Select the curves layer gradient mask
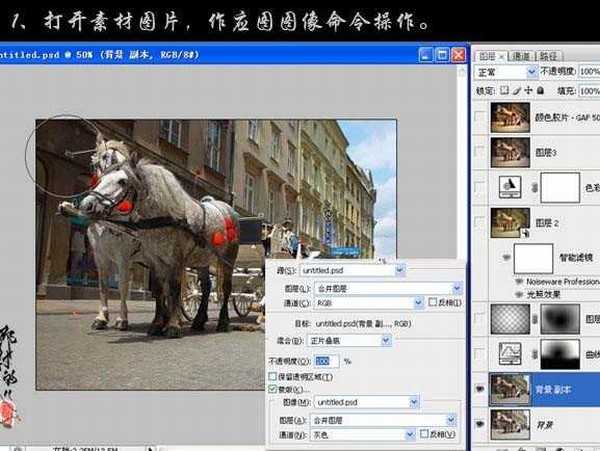 (560, 354)
